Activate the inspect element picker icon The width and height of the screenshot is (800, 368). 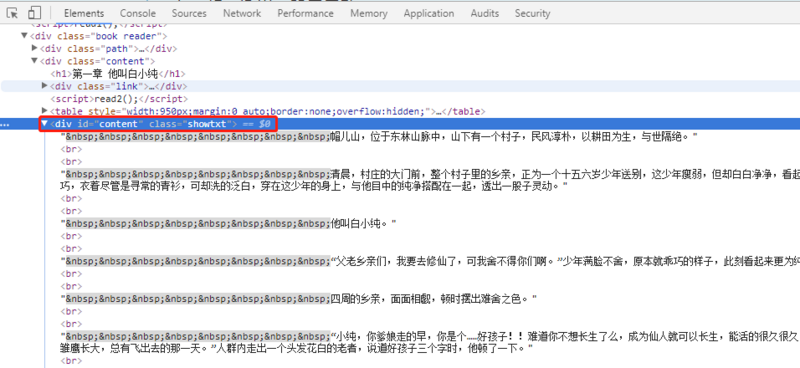coord(12,13)
